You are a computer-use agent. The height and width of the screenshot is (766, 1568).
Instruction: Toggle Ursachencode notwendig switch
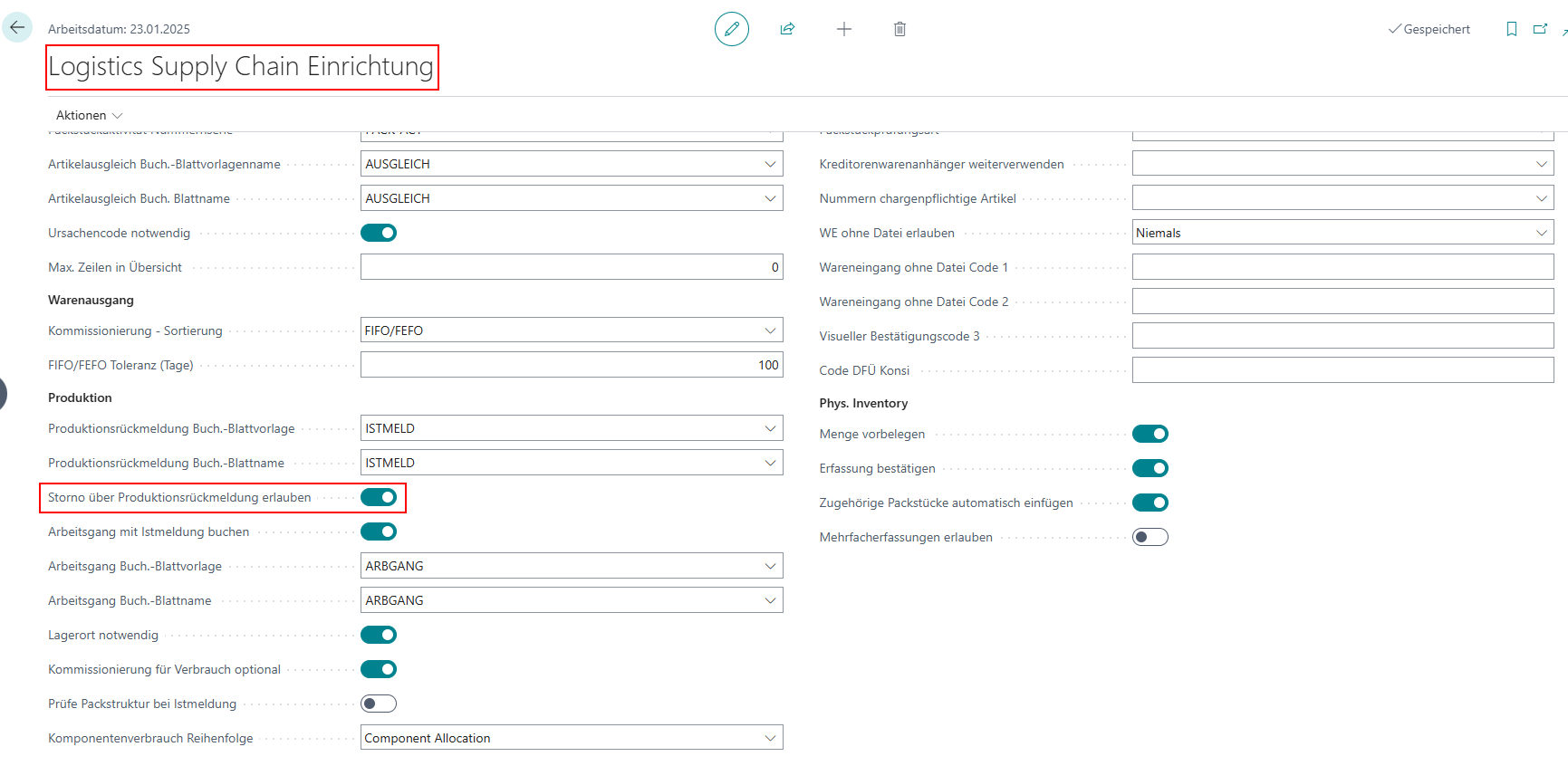[x=379, y=233]
